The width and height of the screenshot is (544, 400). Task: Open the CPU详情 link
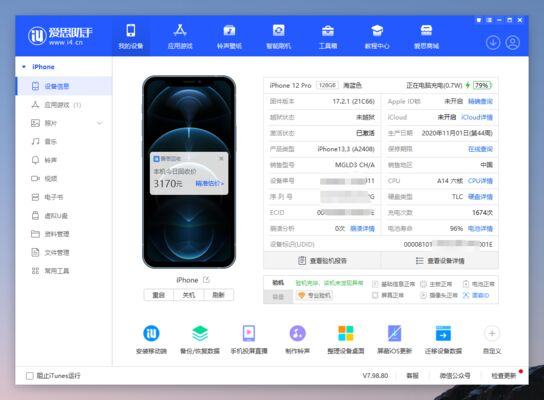pyautogui.click(x=480, y=181)
